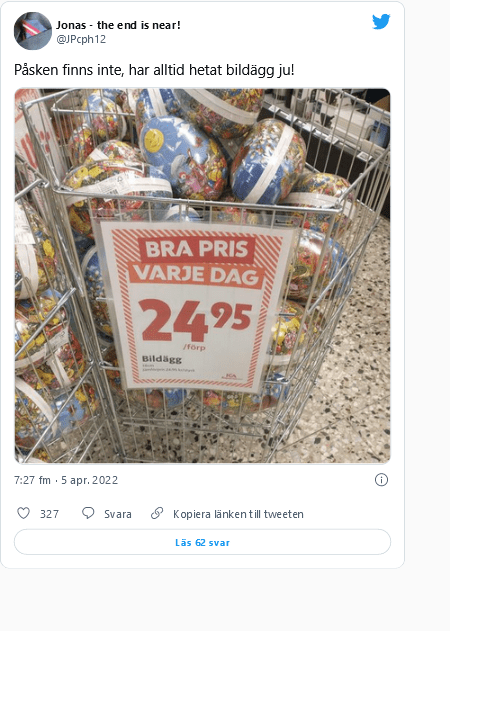Open the tweet info circle icon
This screenshot has height=701, width=500.
[381, 480]
